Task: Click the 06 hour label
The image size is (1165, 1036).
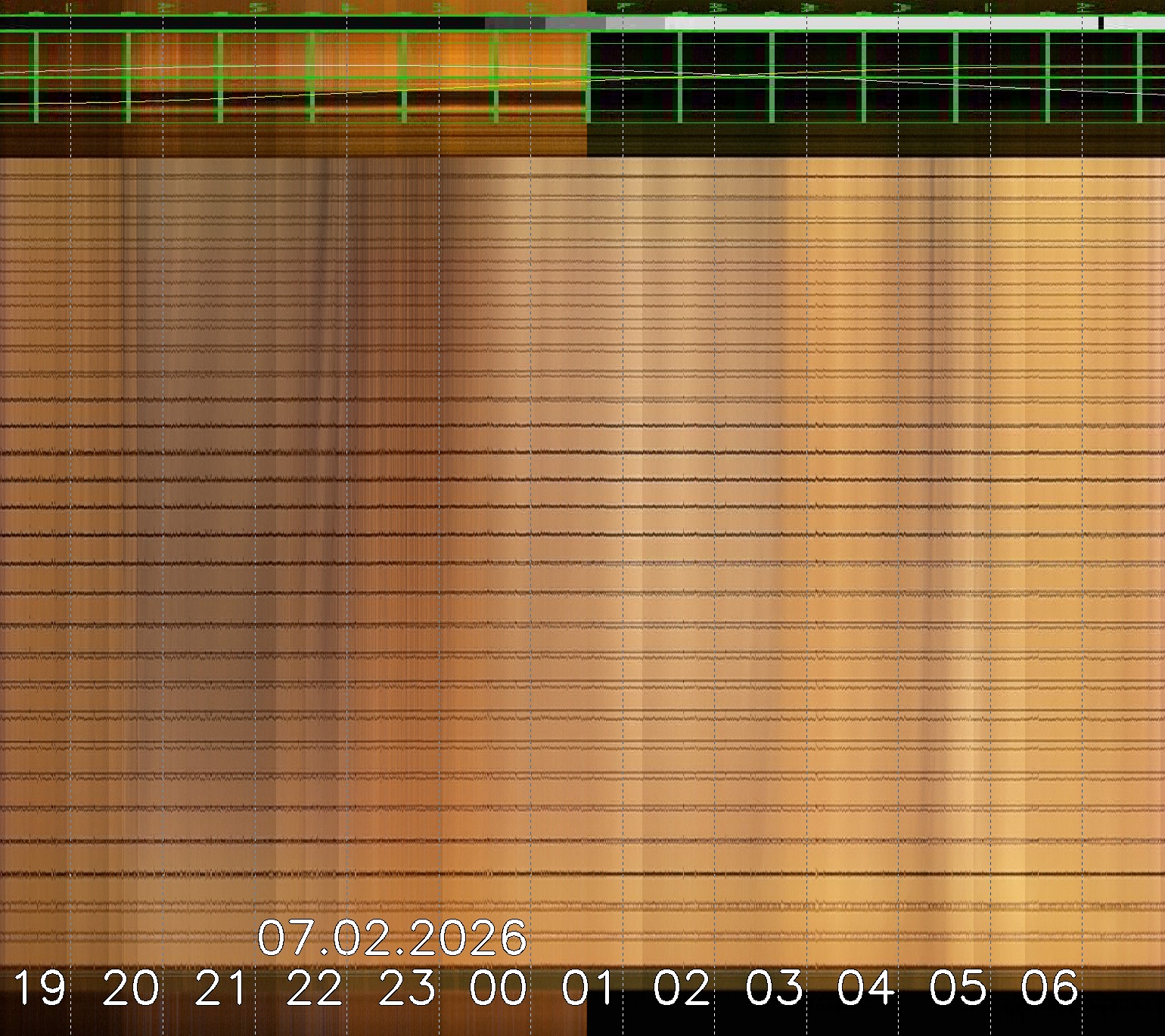Action: (x=1049, y=988)
